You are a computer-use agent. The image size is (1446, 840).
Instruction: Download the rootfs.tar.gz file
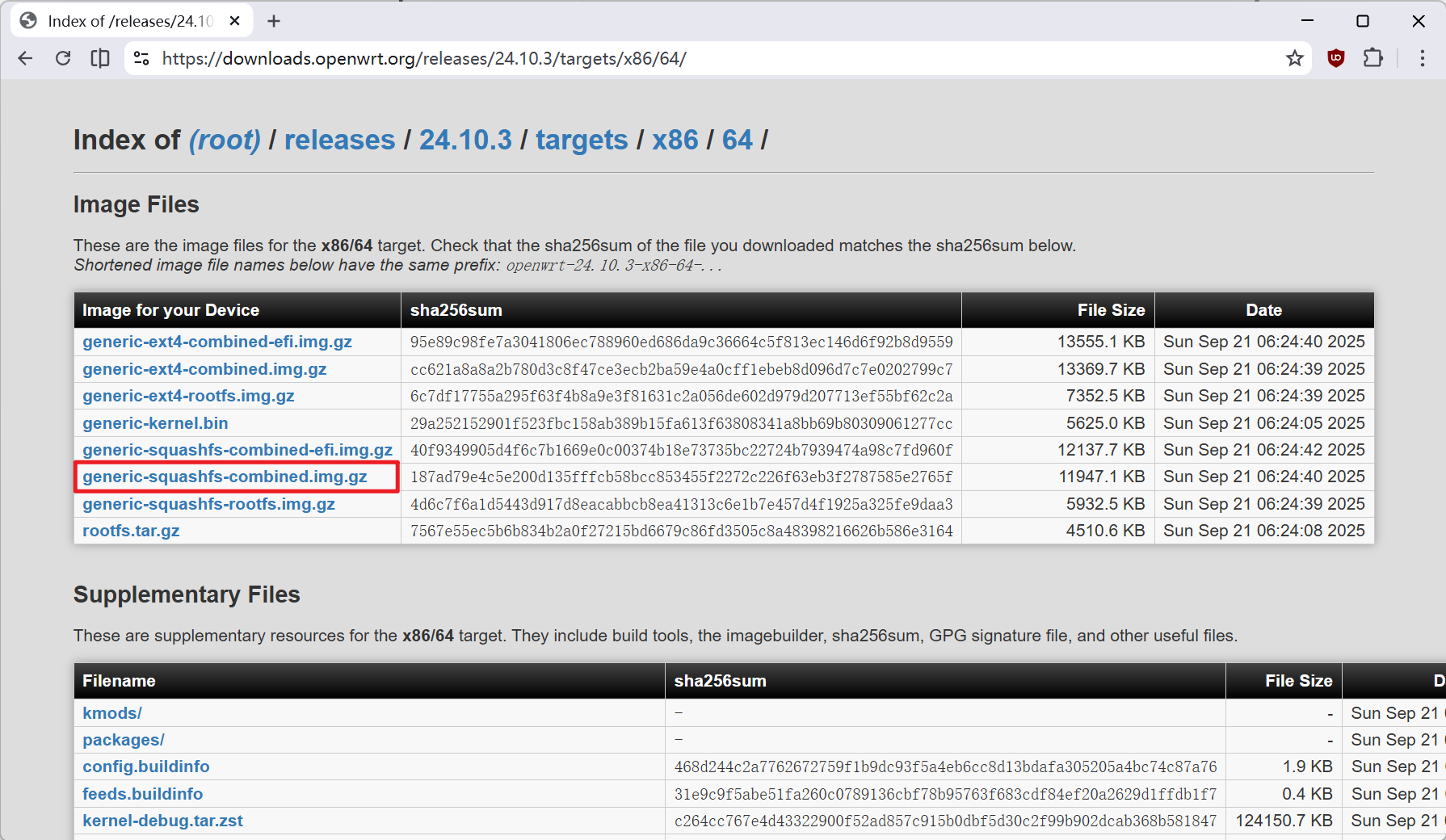131,530
